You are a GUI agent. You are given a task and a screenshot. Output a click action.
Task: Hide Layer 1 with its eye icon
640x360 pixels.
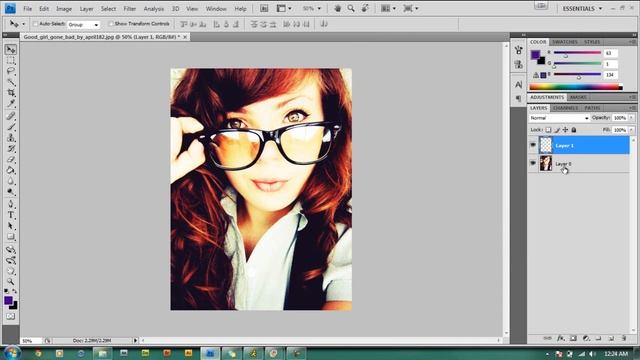point(533,145)
